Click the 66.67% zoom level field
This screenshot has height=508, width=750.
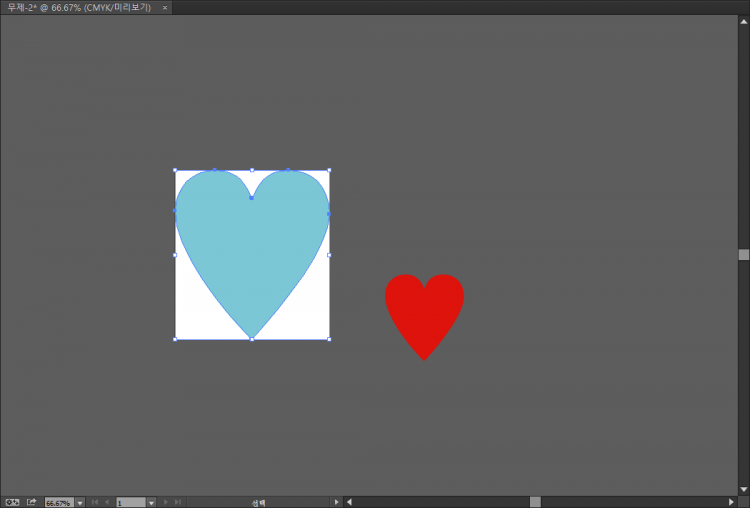[x=58, y=502]
